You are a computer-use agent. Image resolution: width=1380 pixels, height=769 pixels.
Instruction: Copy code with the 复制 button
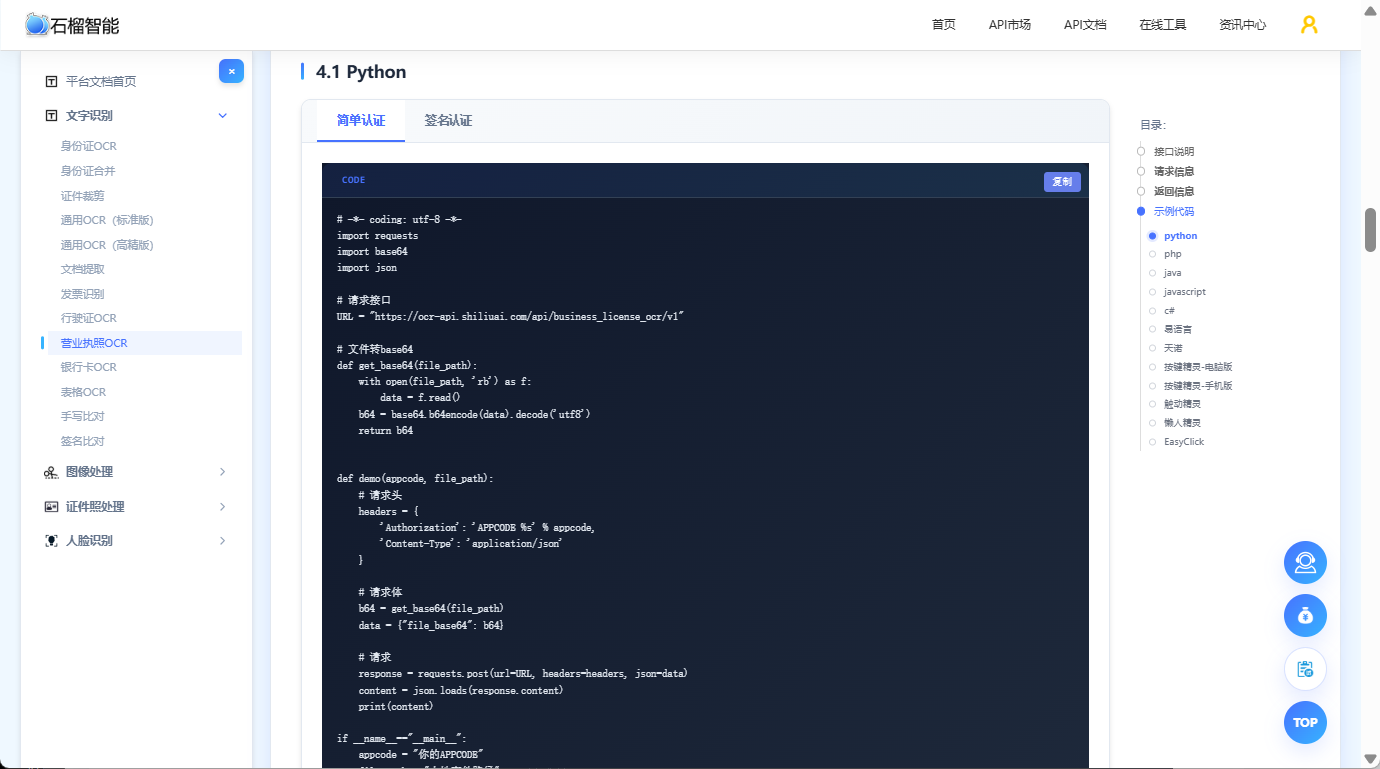click(x=1062, y=182)
